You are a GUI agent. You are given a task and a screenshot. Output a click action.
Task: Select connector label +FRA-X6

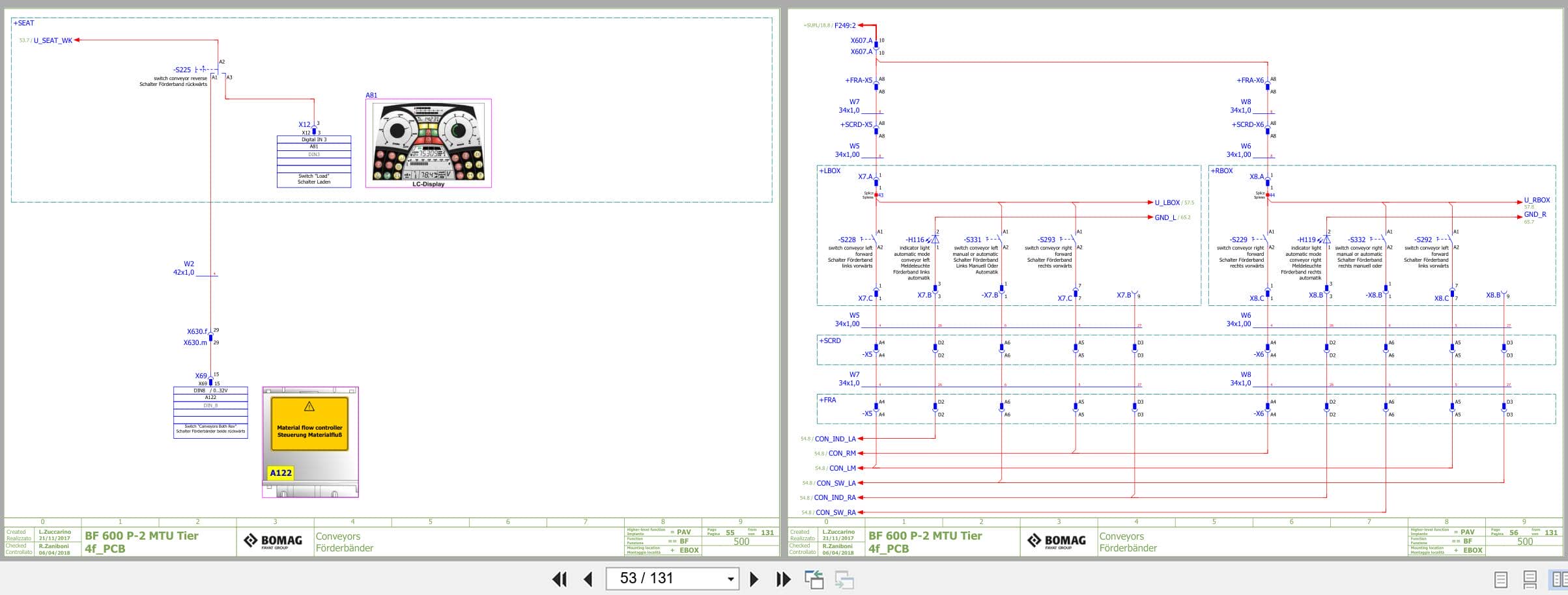1250,81
